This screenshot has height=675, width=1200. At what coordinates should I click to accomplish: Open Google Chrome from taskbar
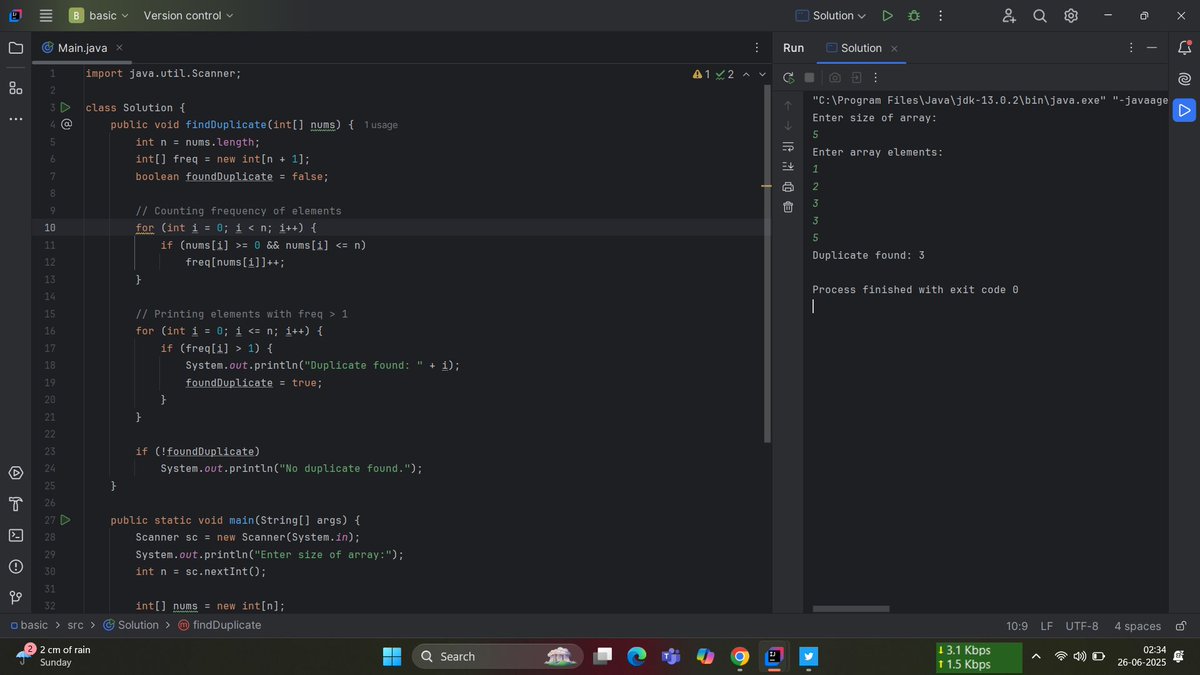point(740,656)
